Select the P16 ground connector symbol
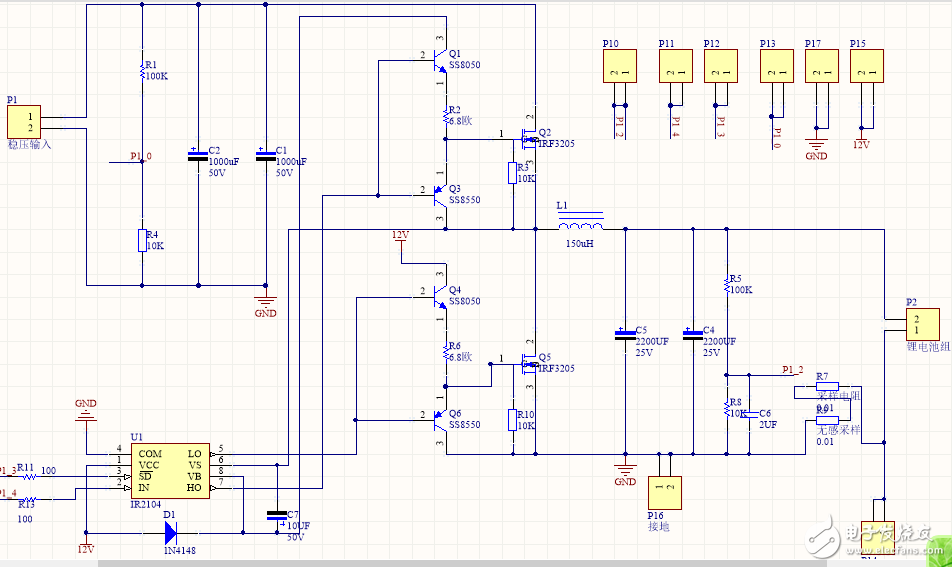 pos(665,492)
